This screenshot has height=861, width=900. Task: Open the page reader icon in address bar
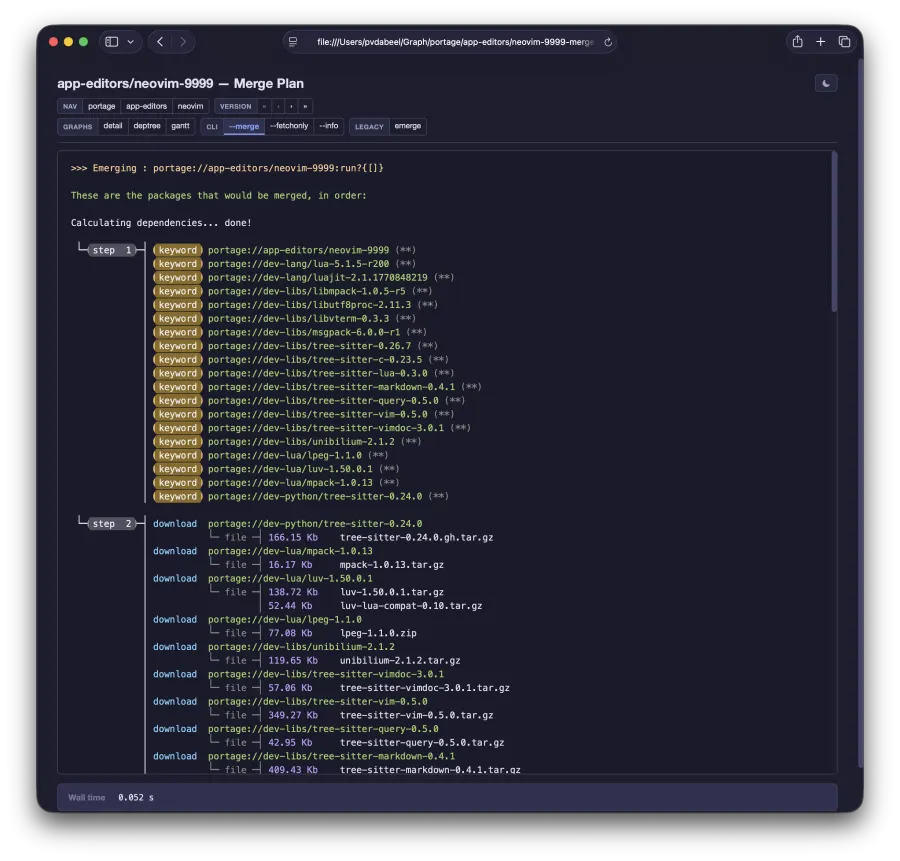(x=293, y=42)
